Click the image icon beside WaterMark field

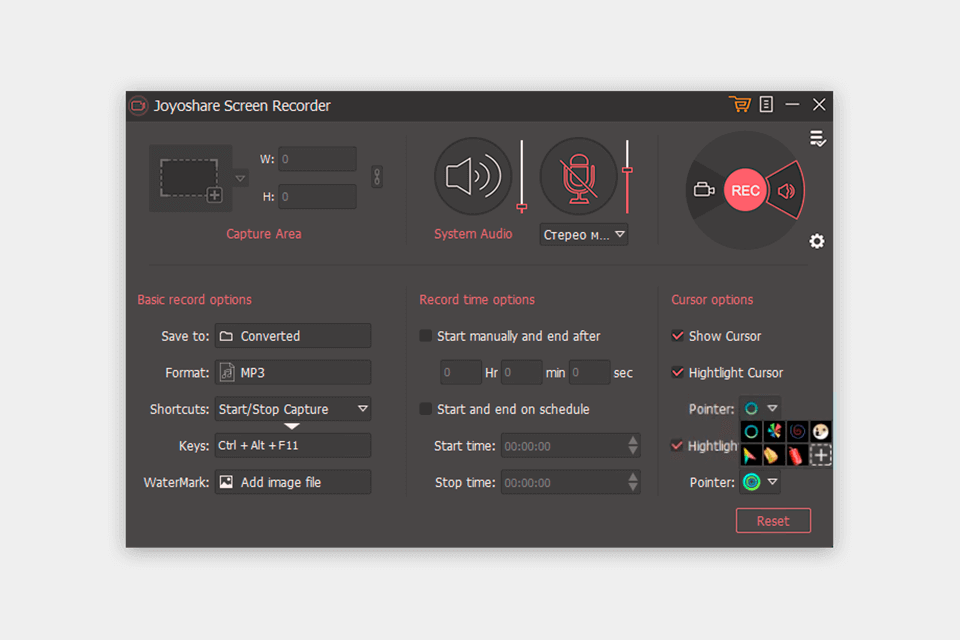(226, 482)
